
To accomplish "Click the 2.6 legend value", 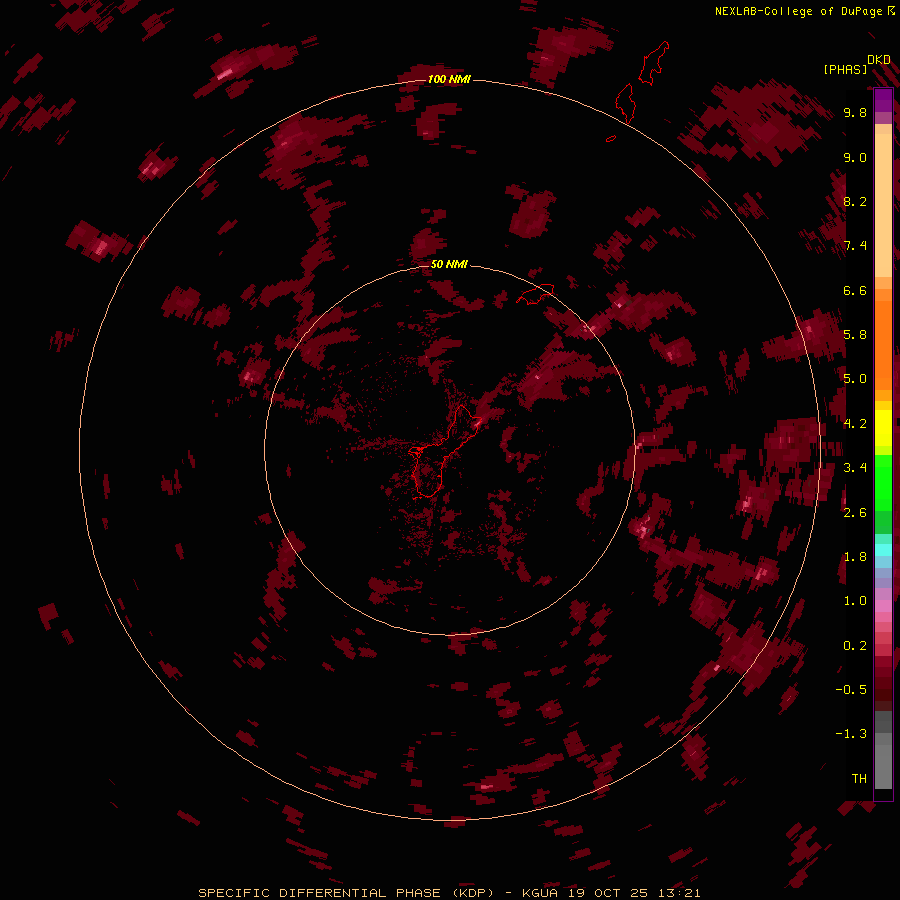I will click(855, 513).
